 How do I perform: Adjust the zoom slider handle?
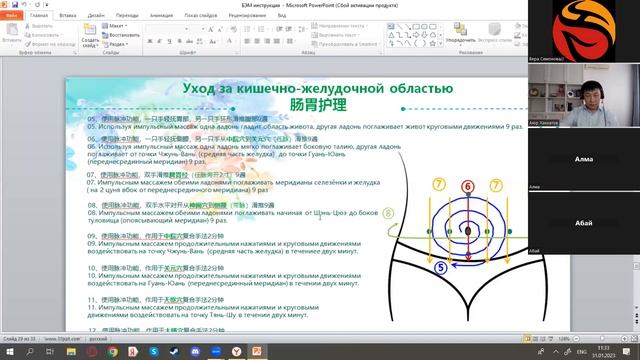(602, 339)
